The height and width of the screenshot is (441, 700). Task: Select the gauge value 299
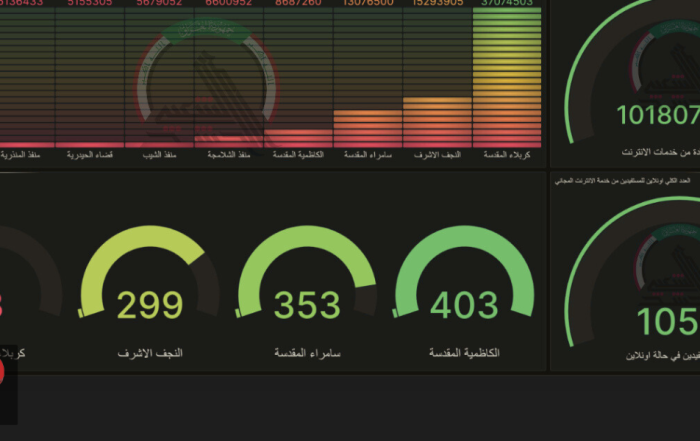[150, 305]
